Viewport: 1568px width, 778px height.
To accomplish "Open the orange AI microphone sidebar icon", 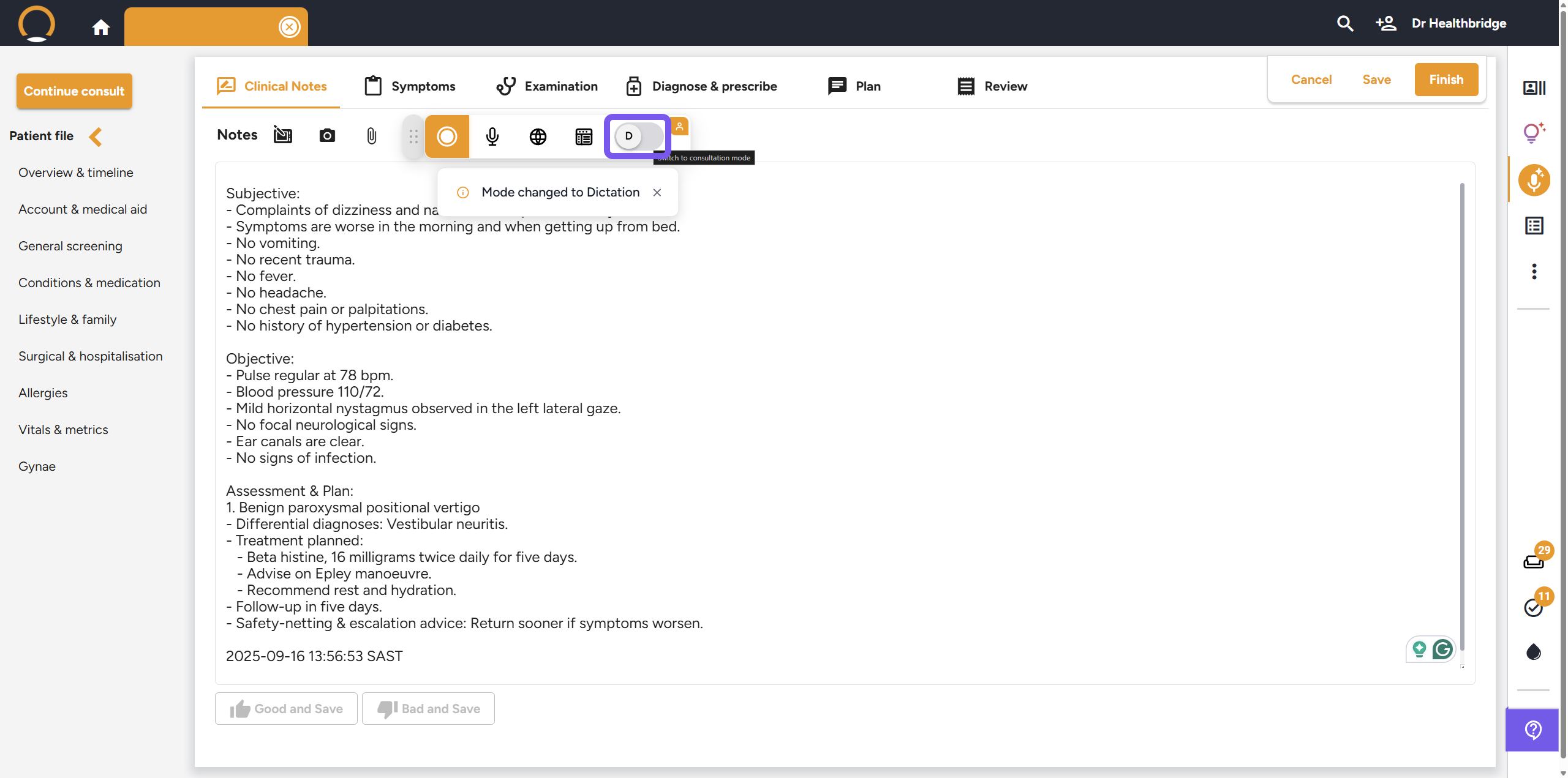I will pyautogui.click(x=1534, y=181).
